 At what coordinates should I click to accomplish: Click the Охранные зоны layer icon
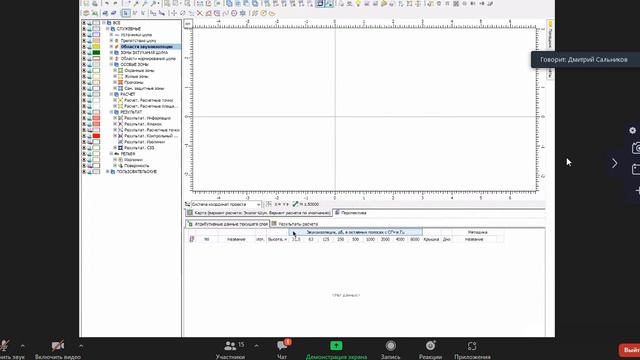(120, 70)
